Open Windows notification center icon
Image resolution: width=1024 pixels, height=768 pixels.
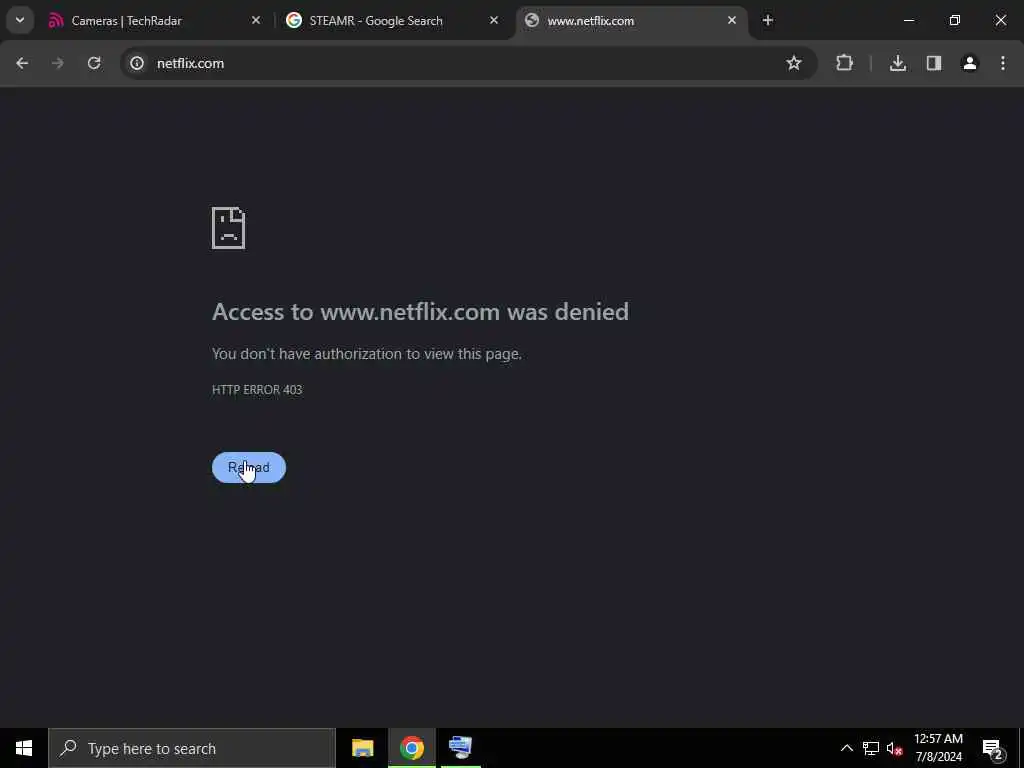click(993, 749)
